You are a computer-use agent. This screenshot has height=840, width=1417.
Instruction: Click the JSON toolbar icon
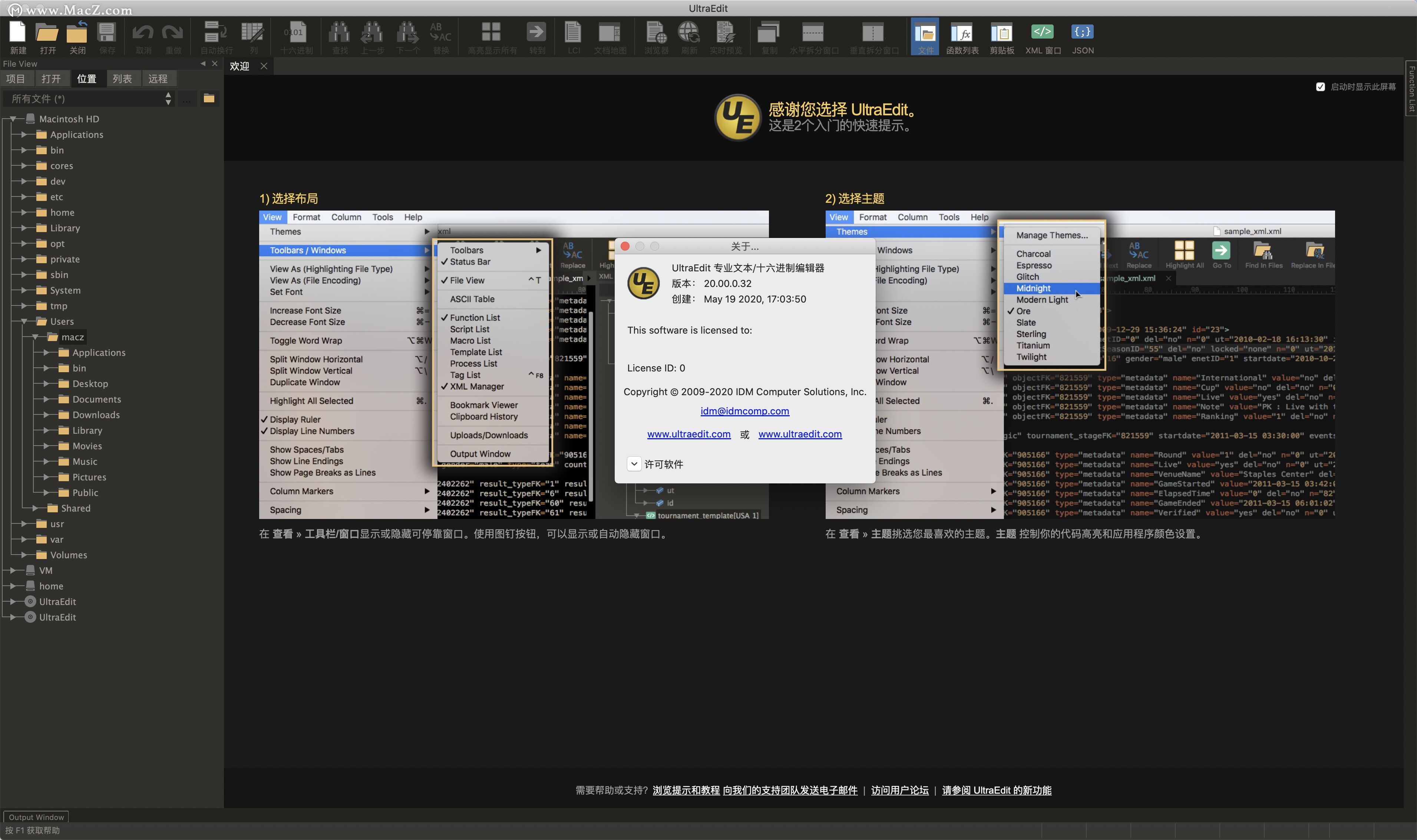click(x=1083, y=32)
